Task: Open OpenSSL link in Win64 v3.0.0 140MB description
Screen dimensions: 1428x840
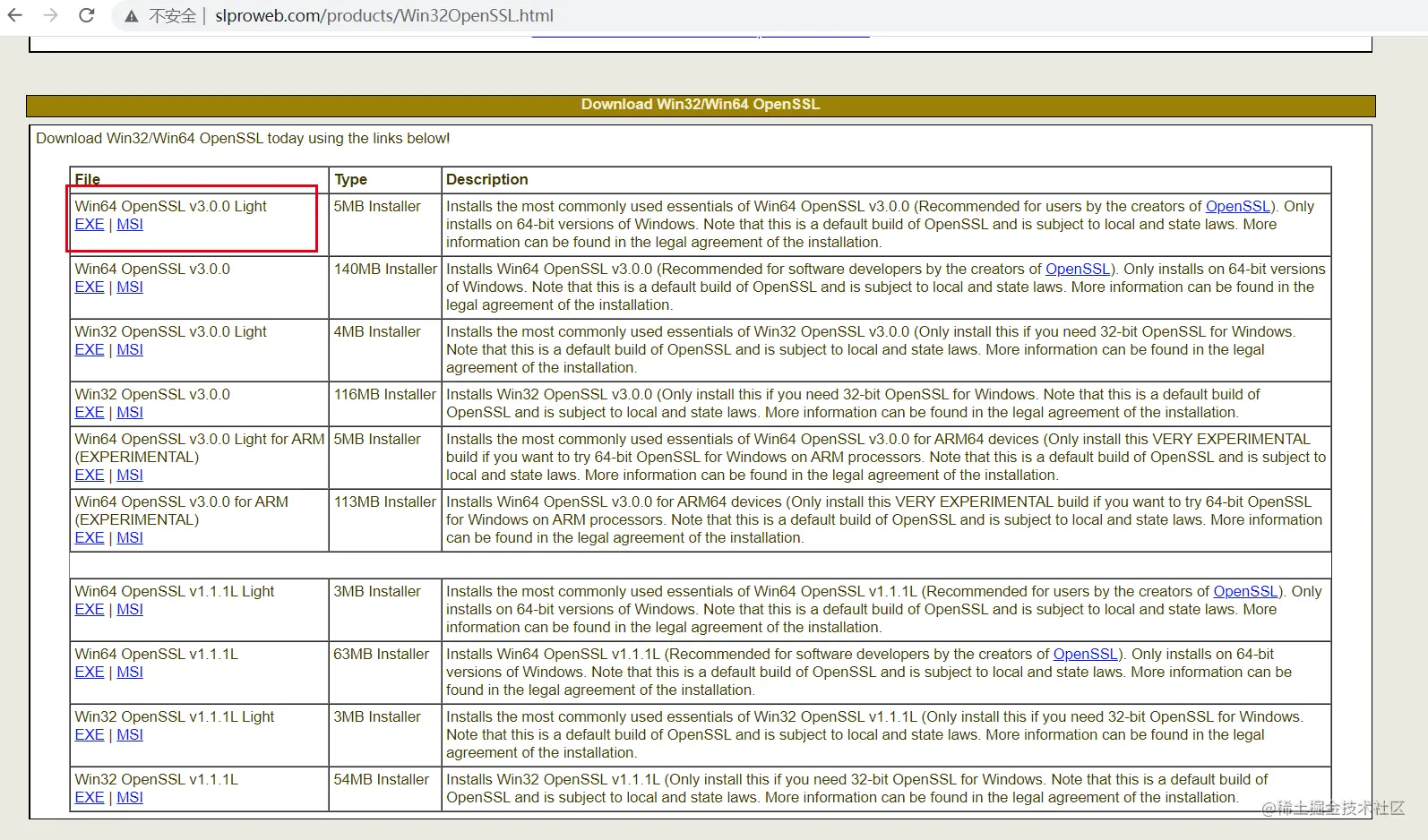Action: (x=1079, y=269)
